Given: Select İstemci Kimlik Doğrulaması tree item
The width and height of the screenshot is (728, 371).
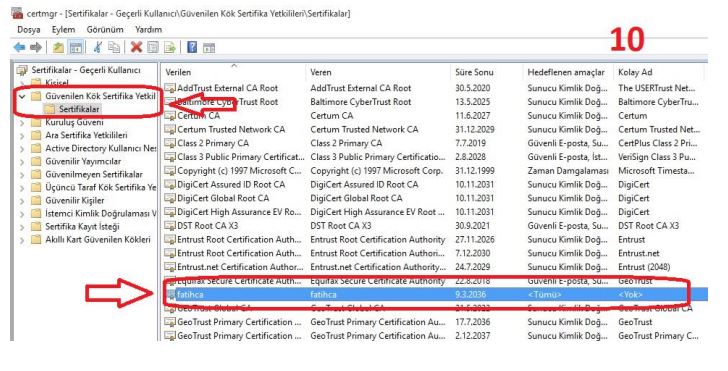Looking at the screenshot, I should tap(101, 214).
